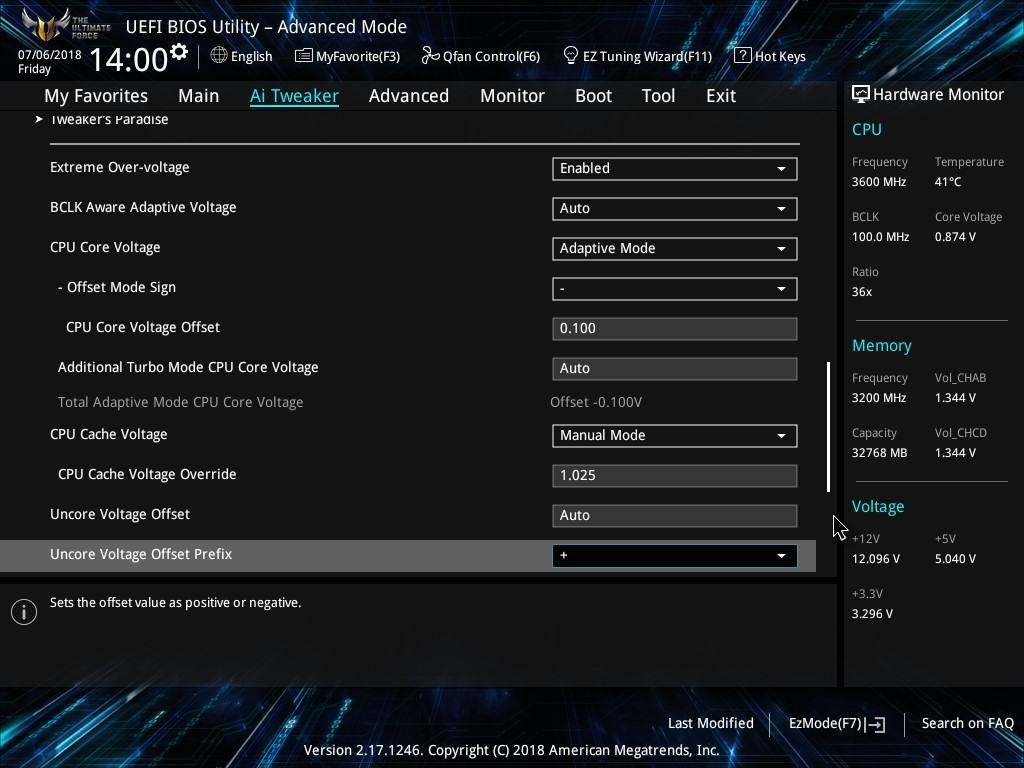
Task: Select the BCLK Aware Adaptive Voltage label
Action: point(143,207)
